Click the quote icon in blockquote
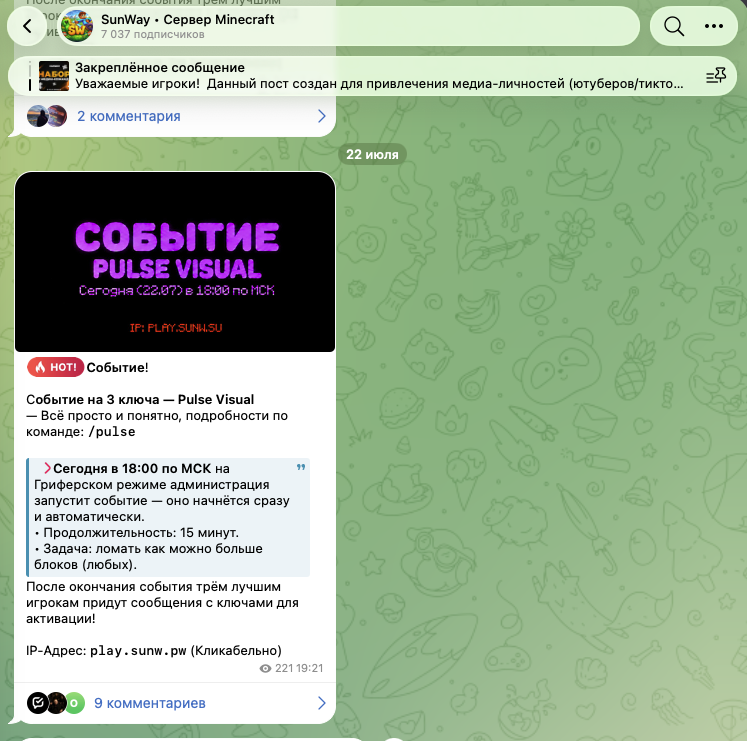The image size is (747, 741). point(301,467)
